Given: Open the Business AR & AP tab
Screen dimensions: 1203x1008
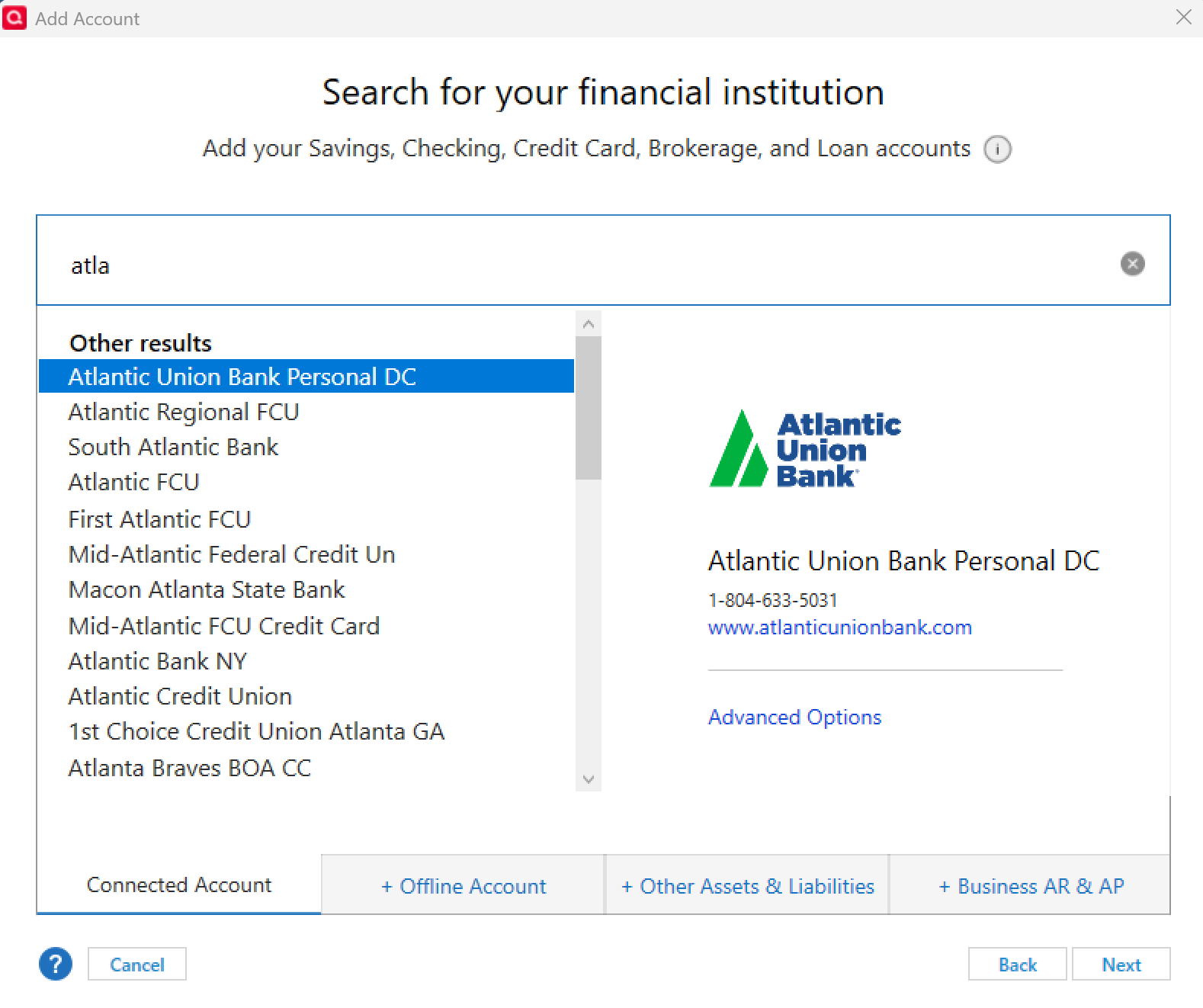Looking at the screenshot, I should pyautogui.click(x=1031, y=886).
